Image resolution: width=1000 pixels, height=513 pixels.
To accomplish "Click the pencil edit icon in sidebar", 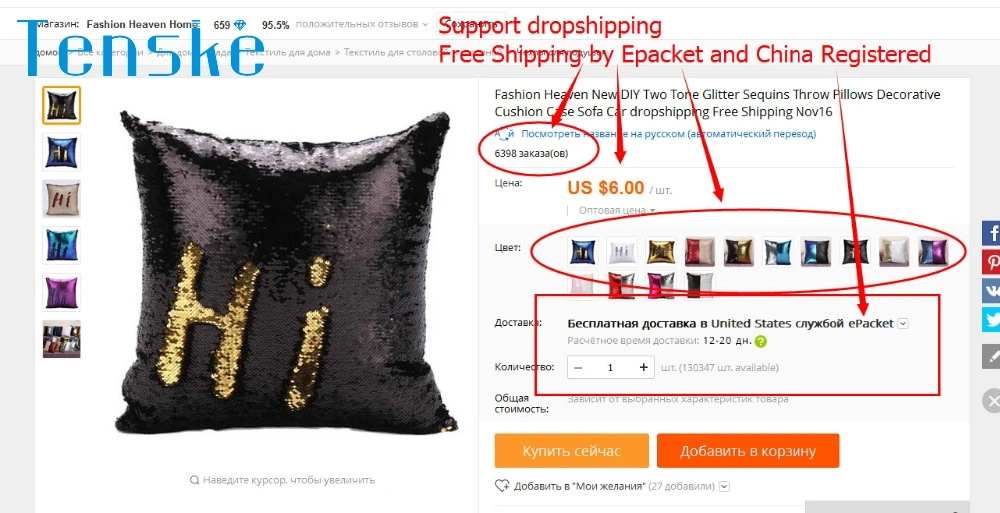I will click(991, 356).
